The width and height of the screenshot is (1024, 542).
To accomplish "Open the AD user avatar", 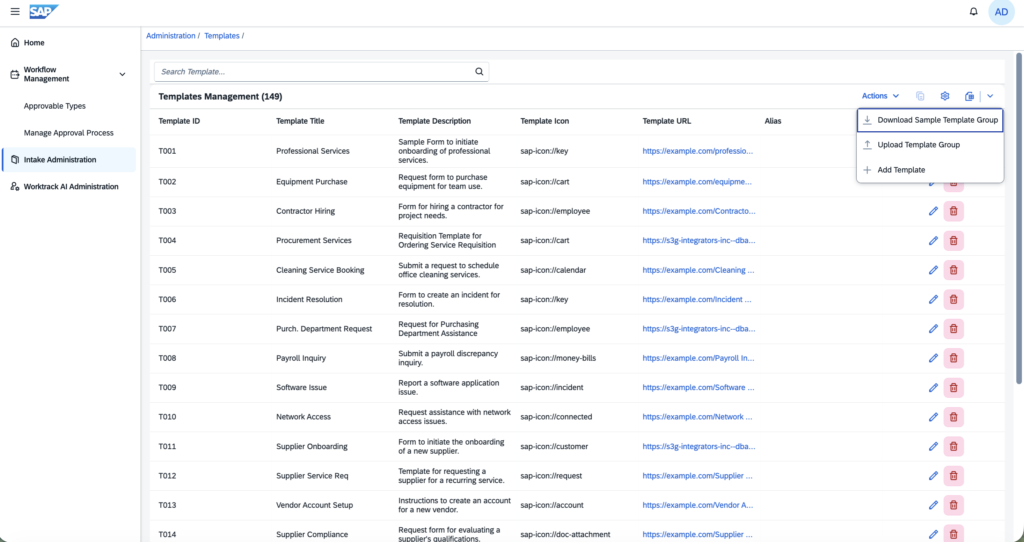I will 1001,12.
